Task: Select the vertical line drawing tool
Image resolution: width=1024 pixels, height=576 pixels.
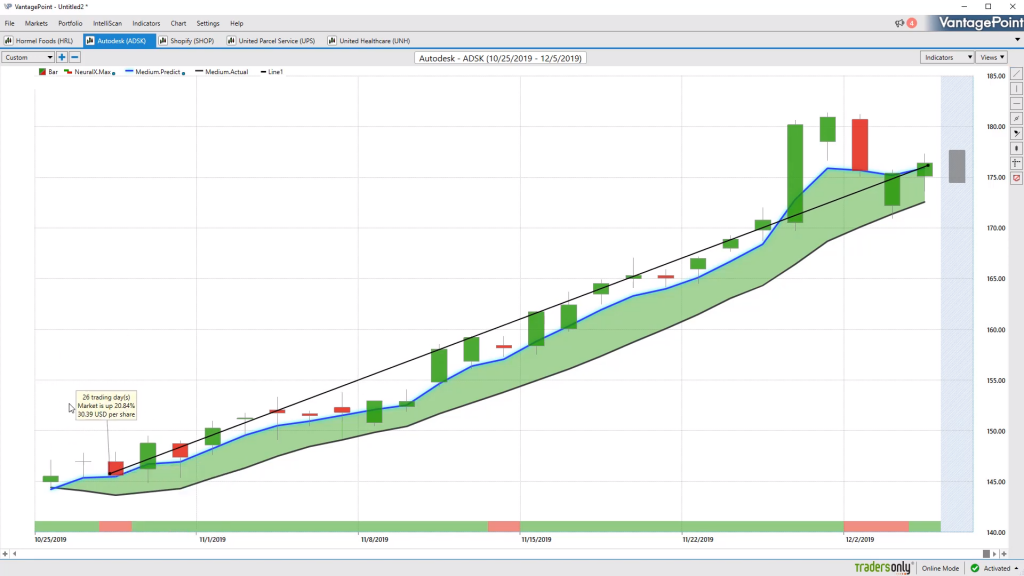Action: pos(1016,89)
